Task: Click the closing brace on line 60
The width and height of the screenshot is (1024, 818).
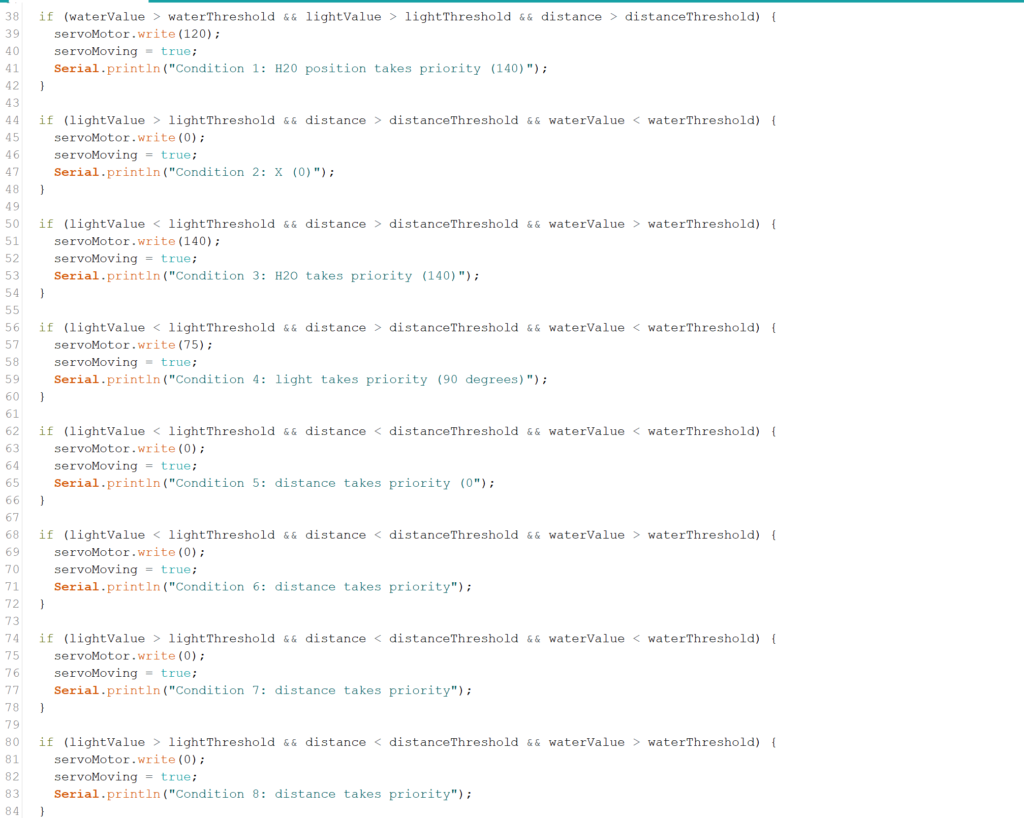Action: (x=42, y=397)
